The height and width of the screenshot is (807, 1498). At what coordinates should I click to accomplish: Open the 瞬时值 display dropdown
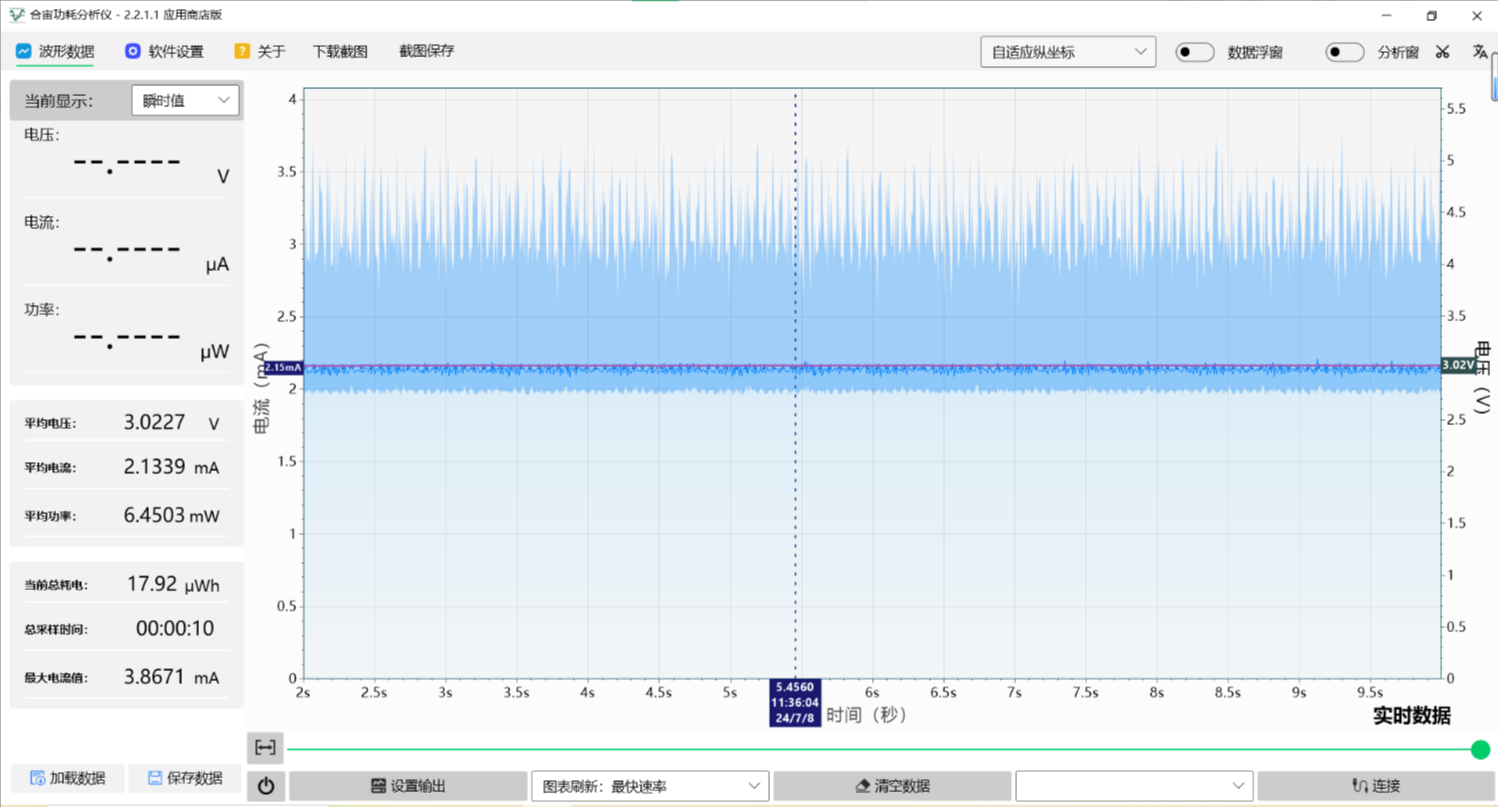click(x=185, y=100)
